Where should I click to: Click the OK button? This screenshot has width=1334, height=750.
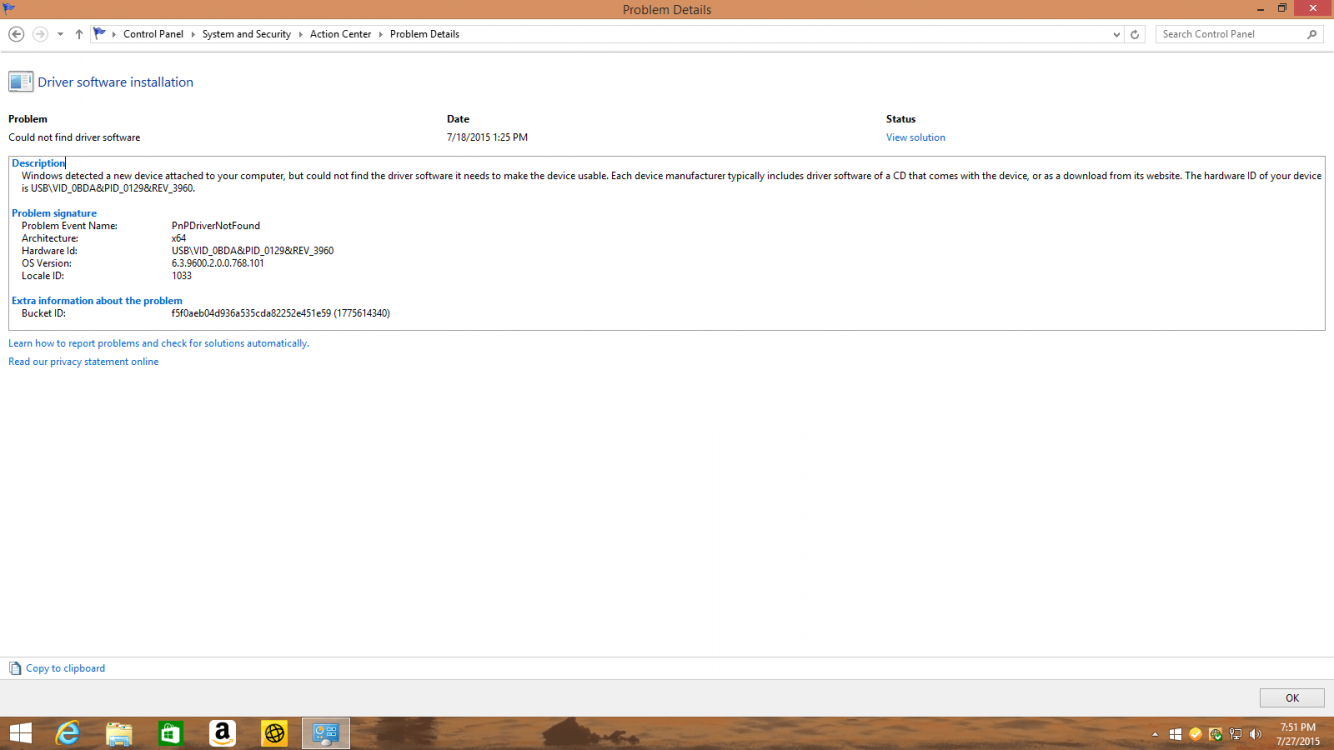[1291, 697]
